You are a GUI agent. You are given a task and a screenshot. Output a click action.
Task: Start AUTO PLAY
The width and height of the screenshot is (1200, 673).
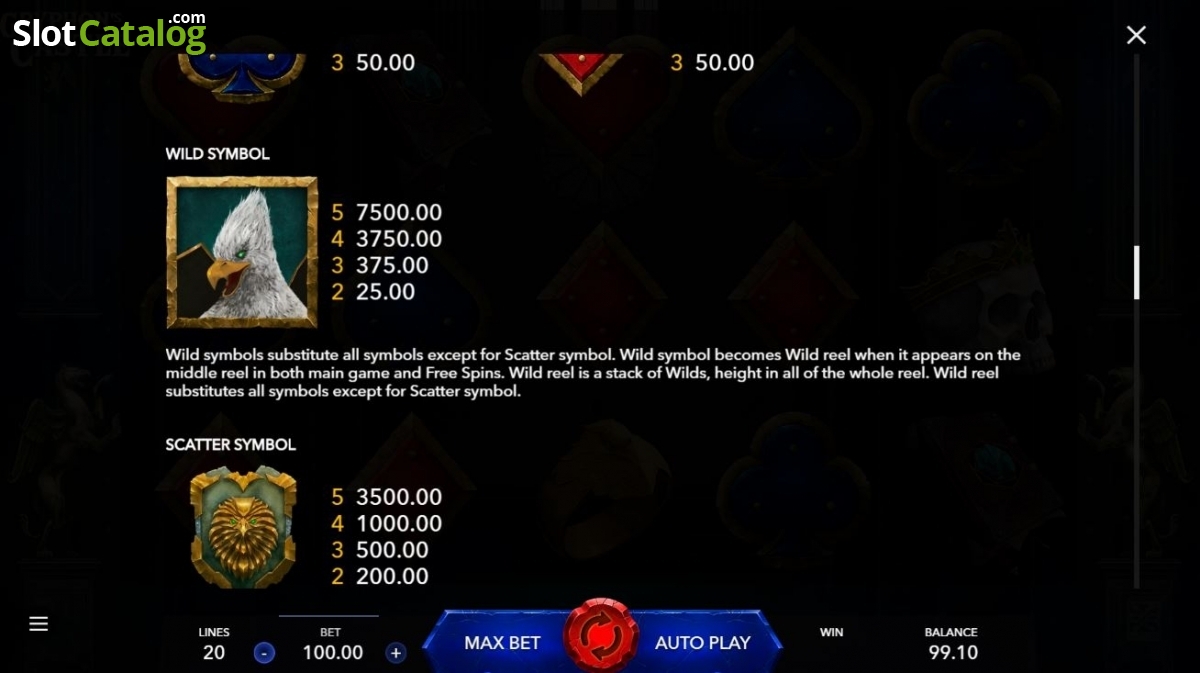[703, 642]
